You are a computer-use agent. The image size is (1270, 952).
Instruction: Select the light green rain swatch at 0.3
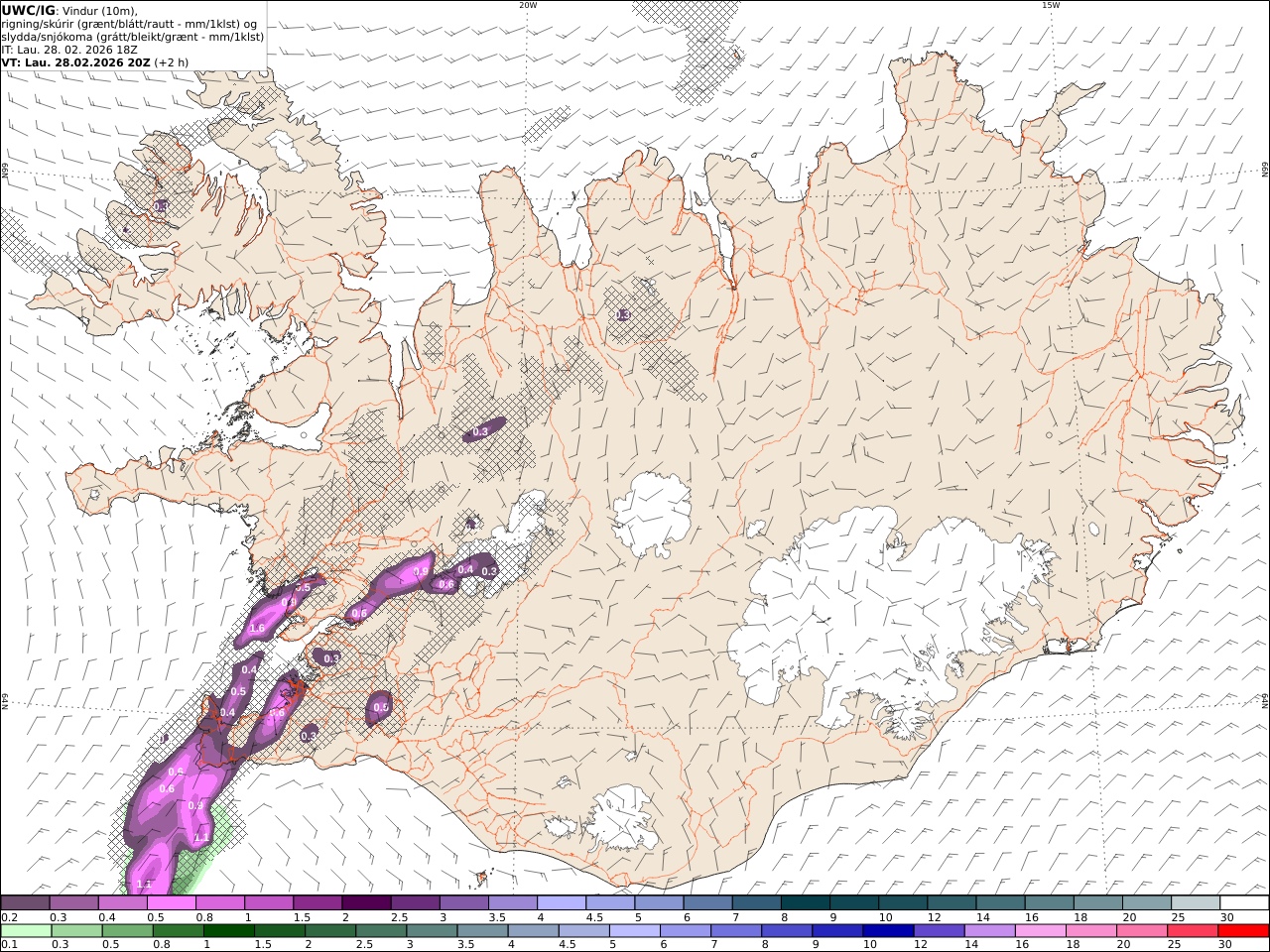tap(76, 930)
